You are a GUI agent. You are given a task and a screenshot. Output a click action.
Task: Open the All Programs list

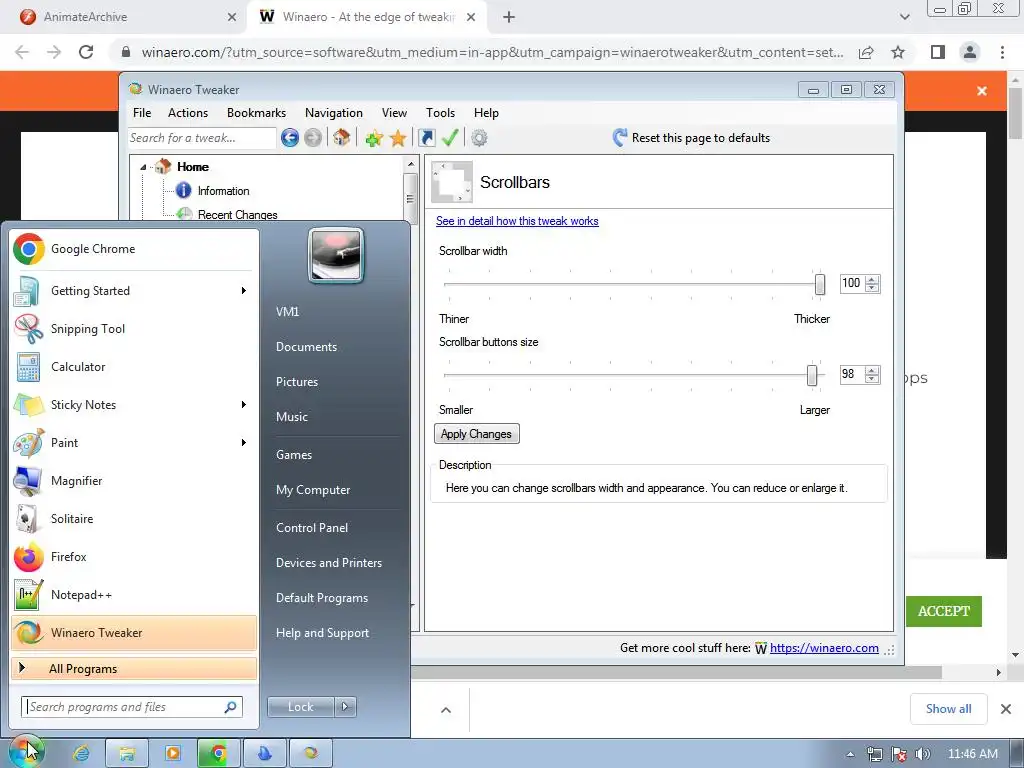tap(133, 668)
